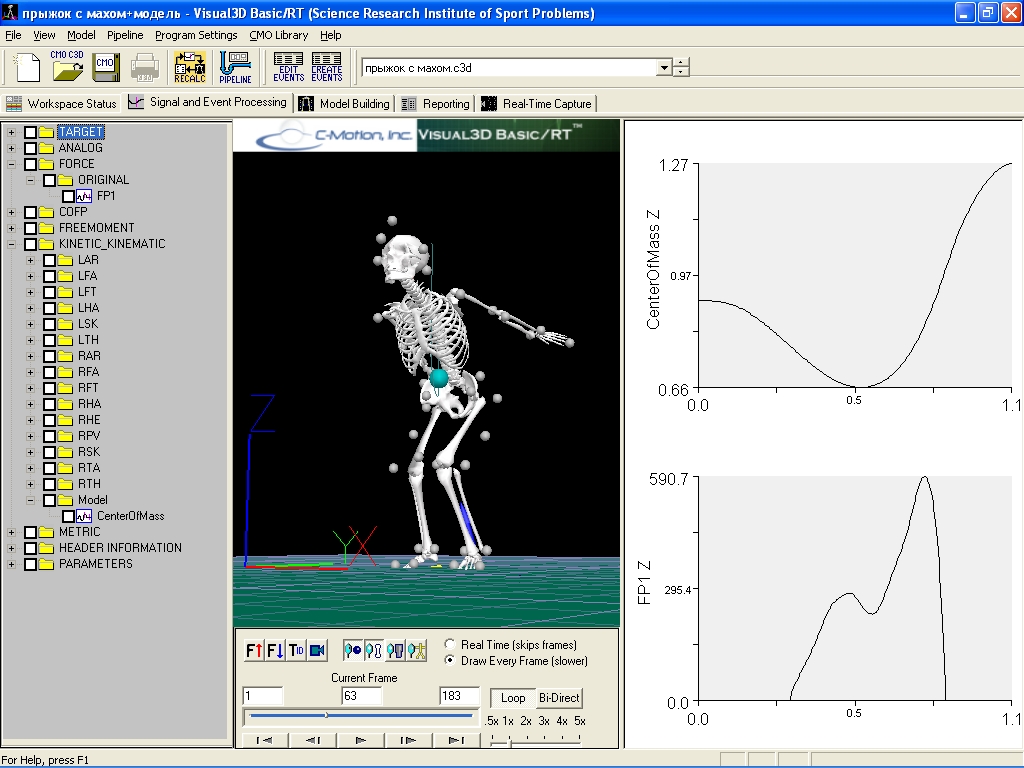Screen dimensions: 1024x768
Task: Open the Pipeline menu
Action: pos(125,35)
